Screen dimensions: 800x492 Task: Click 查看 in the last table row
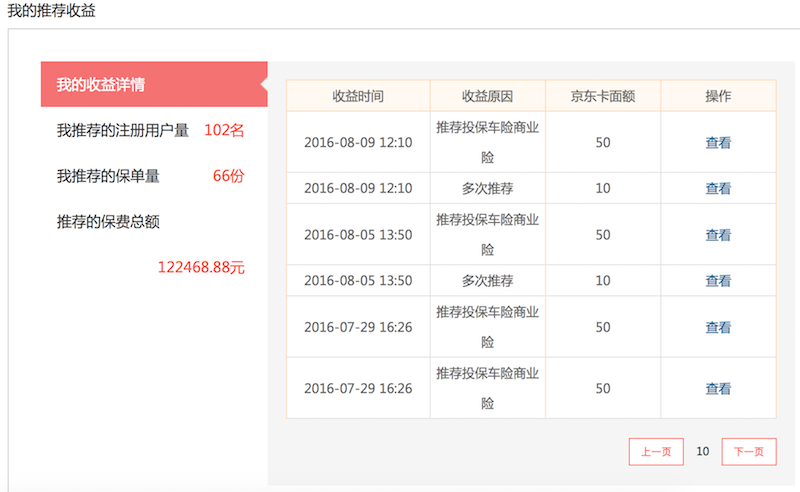click(718, 388)
